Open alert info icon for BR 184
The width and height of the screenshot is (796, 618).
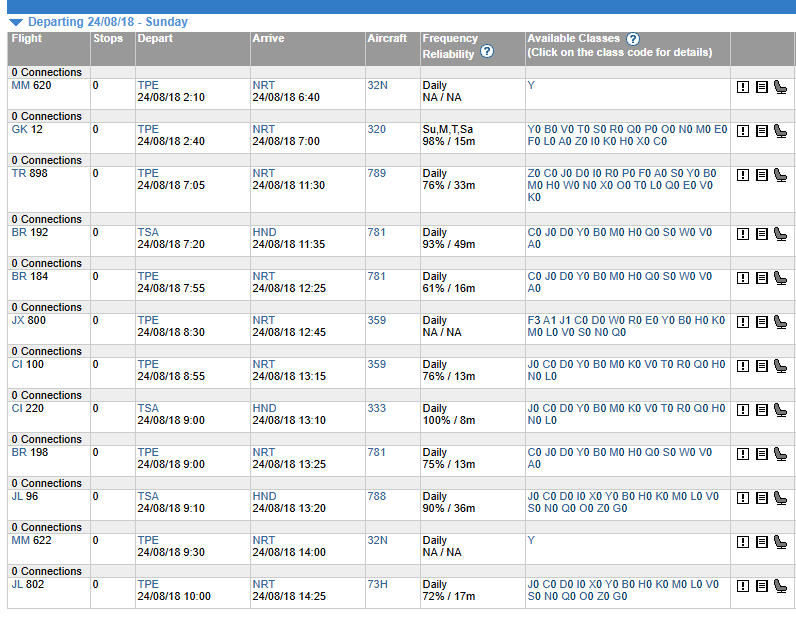[x=743, y=278]
